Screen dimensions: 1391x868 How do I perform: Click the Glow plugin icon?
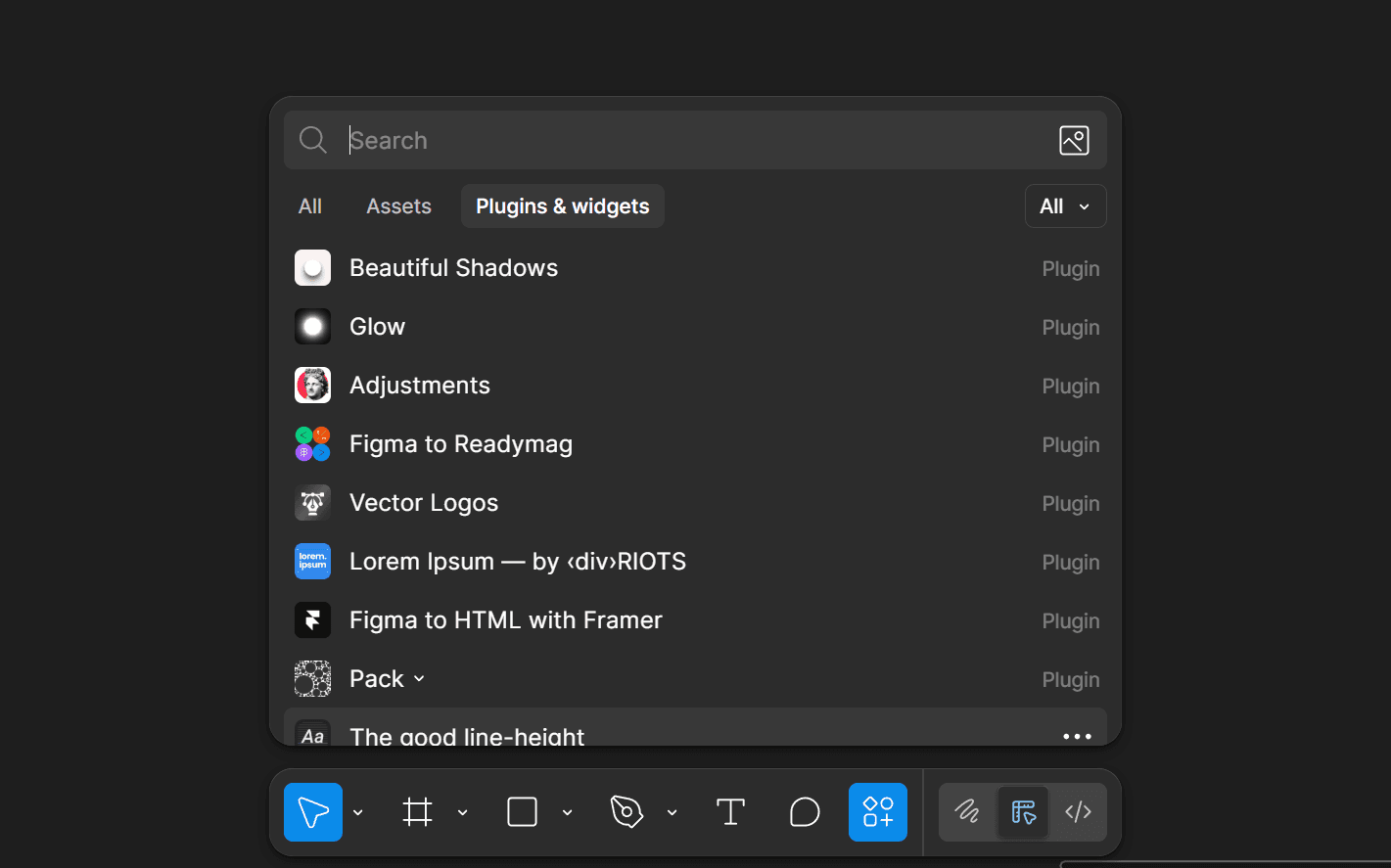tap(313, 327)
